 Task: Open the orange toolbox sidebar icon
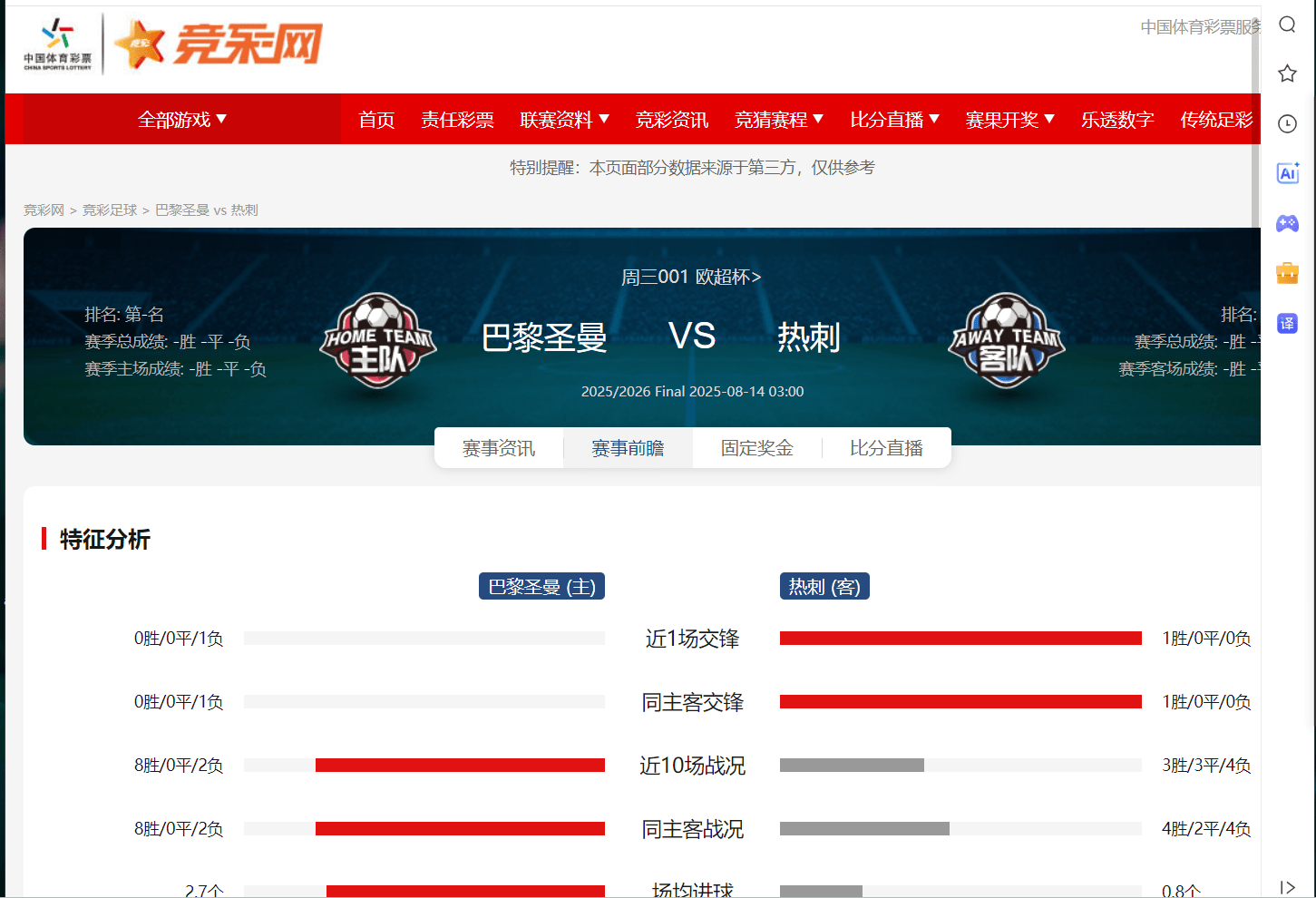tap(1287, 273)
